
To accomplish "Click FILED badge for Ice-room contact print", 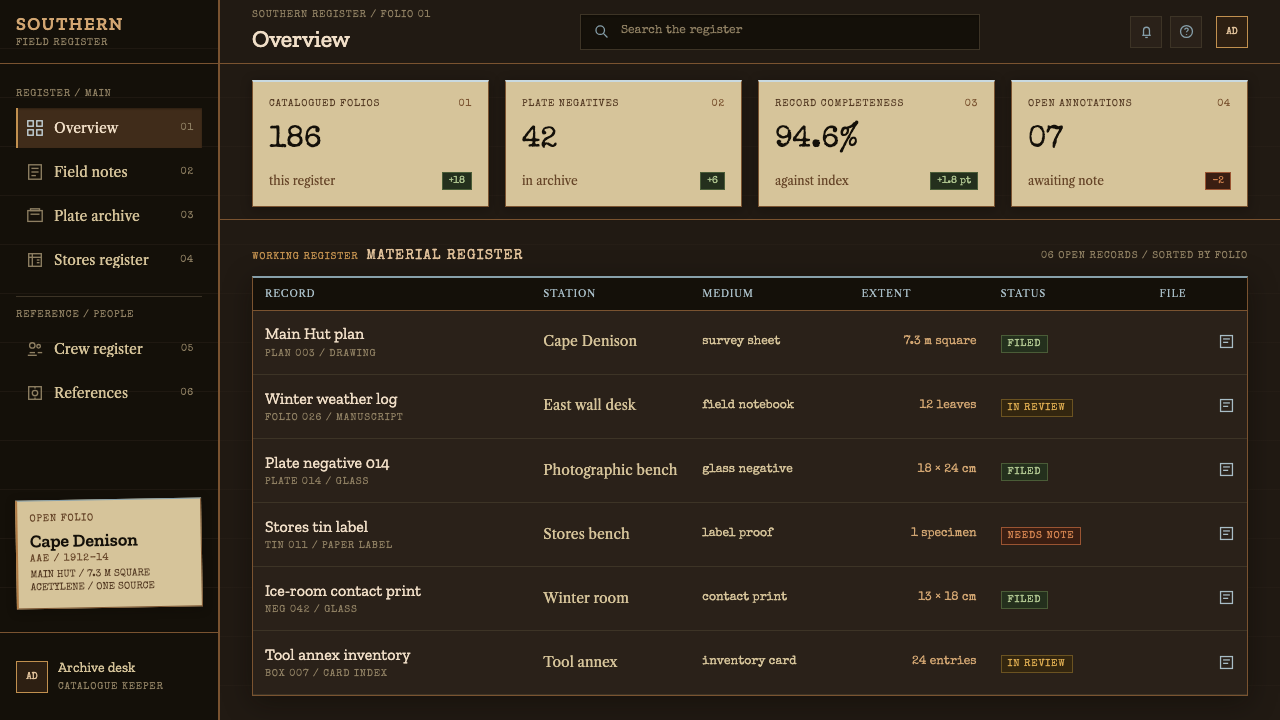I will (x=1024, y=599).
